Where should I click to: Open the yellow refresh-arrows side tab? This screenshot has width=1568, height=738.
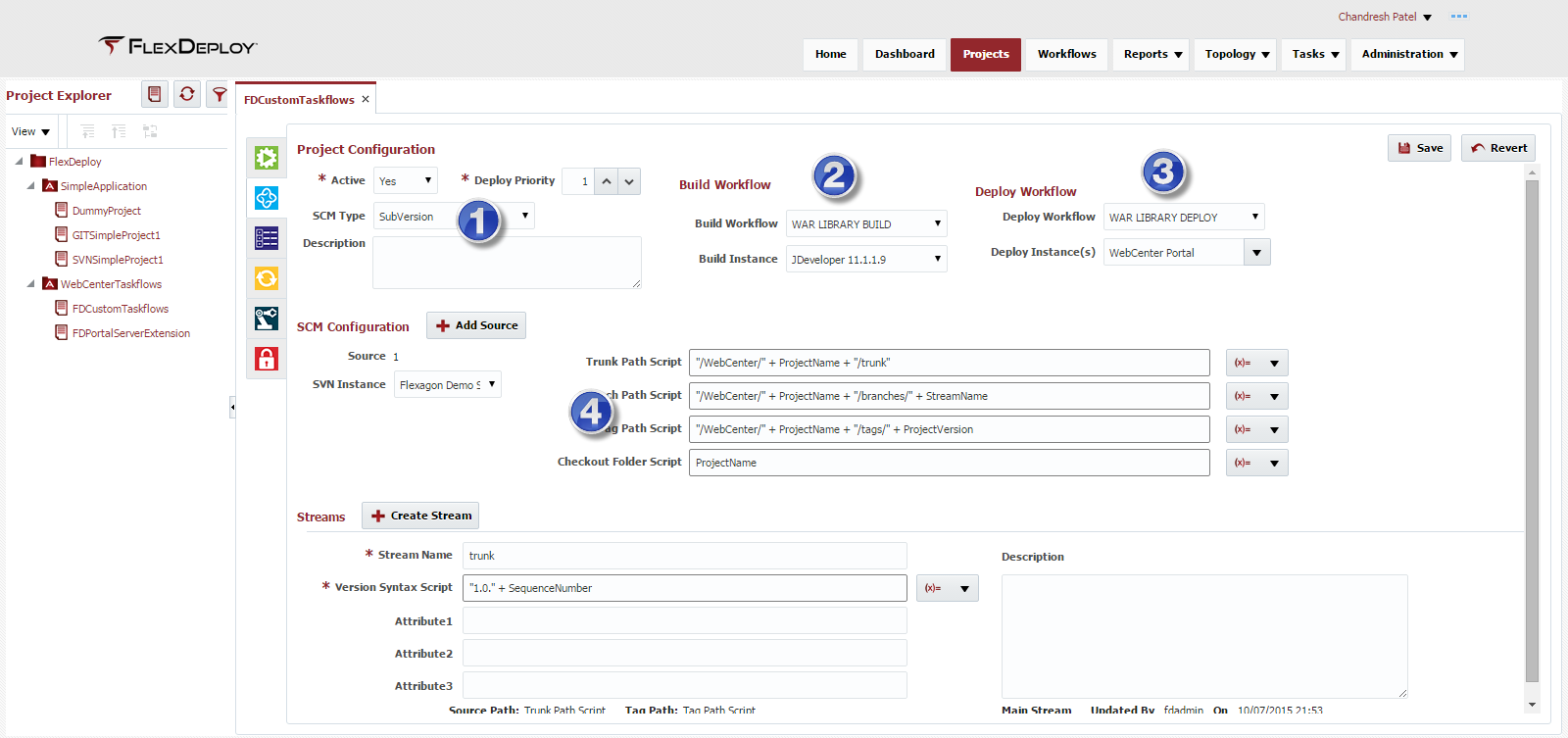pos(267,278)
